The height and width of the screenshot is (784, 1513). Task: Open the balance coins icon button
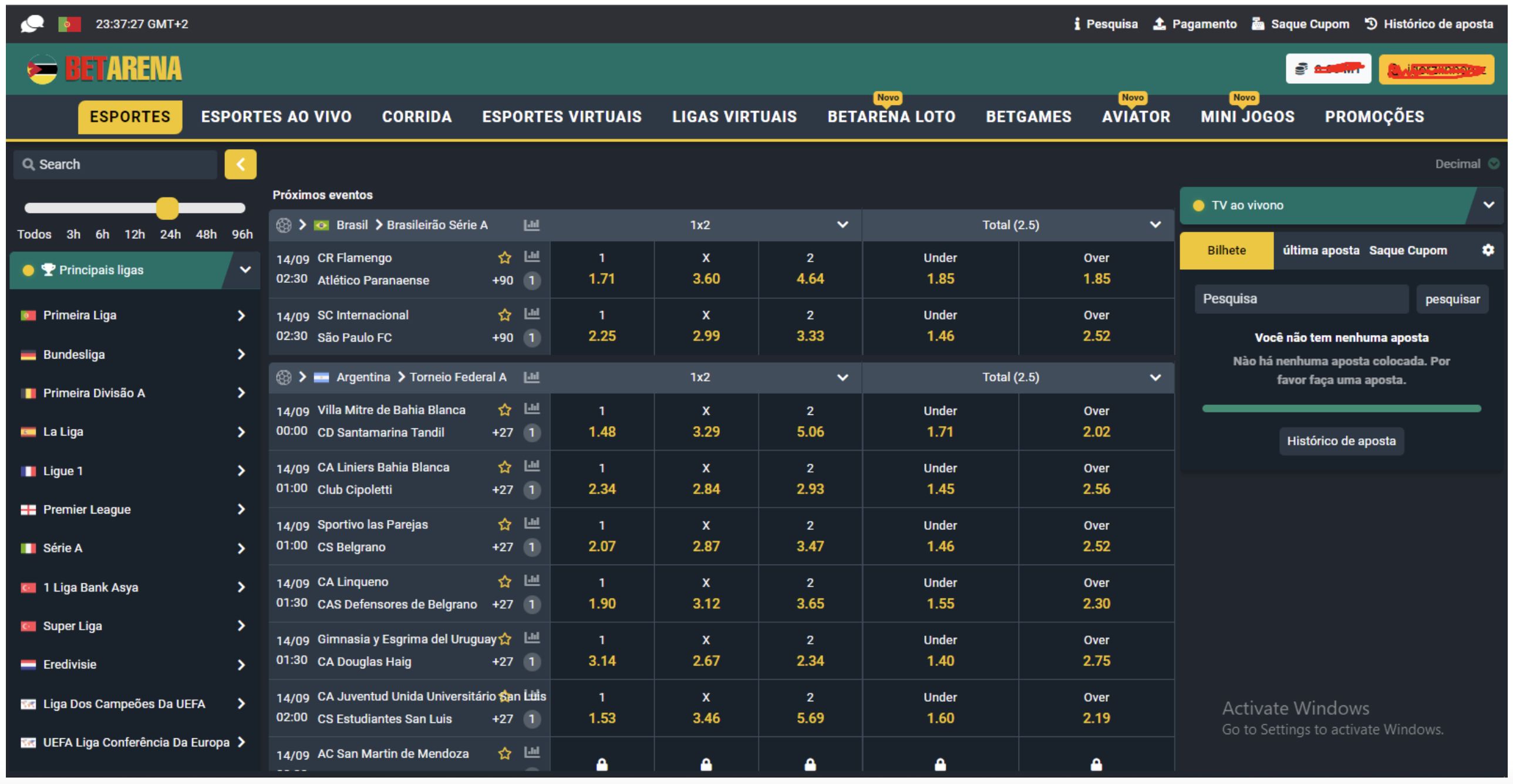point(1328,69)
